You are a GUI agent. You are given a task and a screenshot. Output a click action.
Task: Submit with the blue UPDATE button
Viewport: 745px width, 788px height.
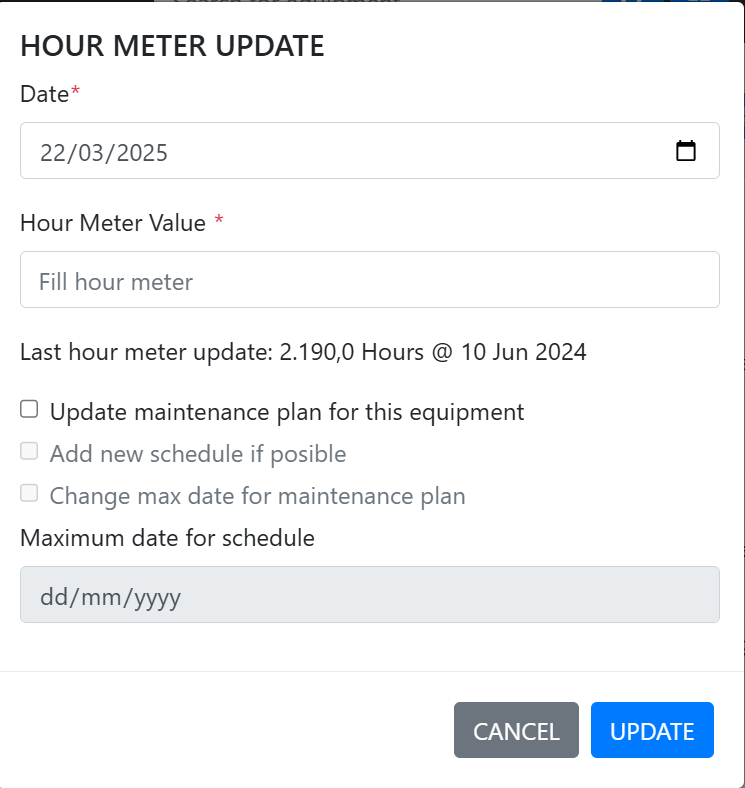tap(652, 731)
